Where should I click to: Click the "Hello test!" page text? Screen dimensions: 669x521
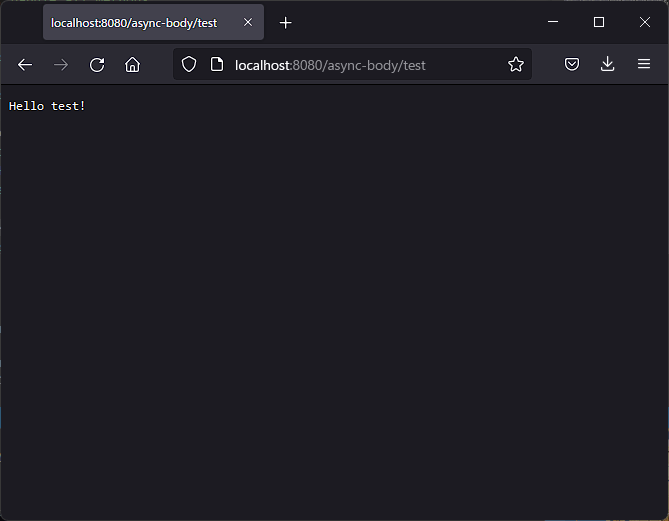(x=47, y=106)
